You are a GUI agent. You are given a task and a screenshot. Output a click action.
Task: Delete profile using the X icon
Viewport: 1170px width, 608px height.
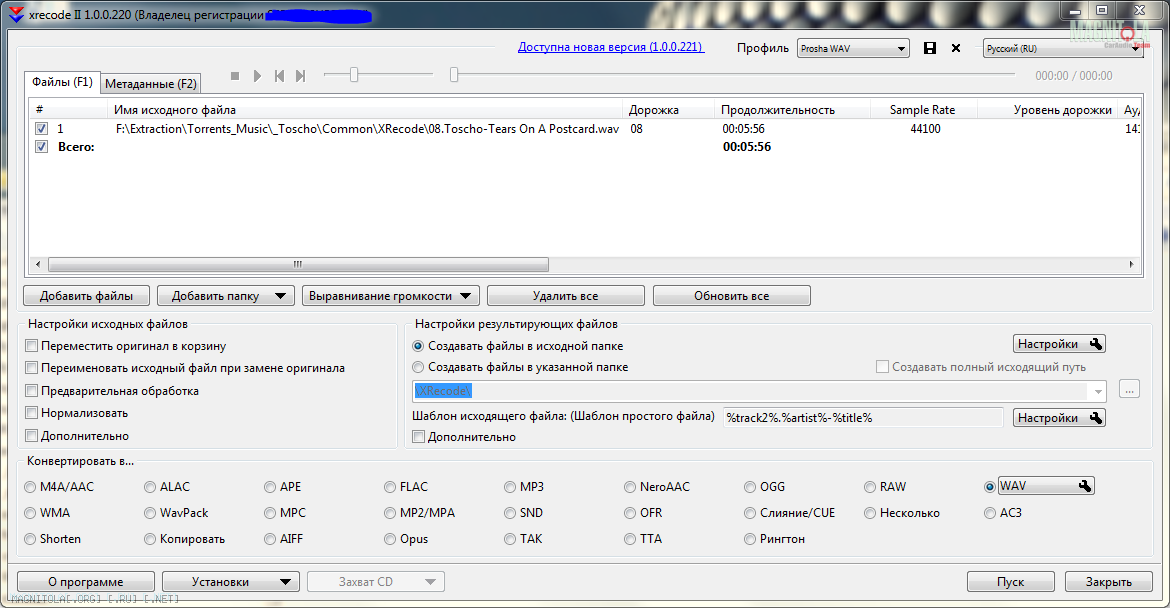click(x=956, y=48)
